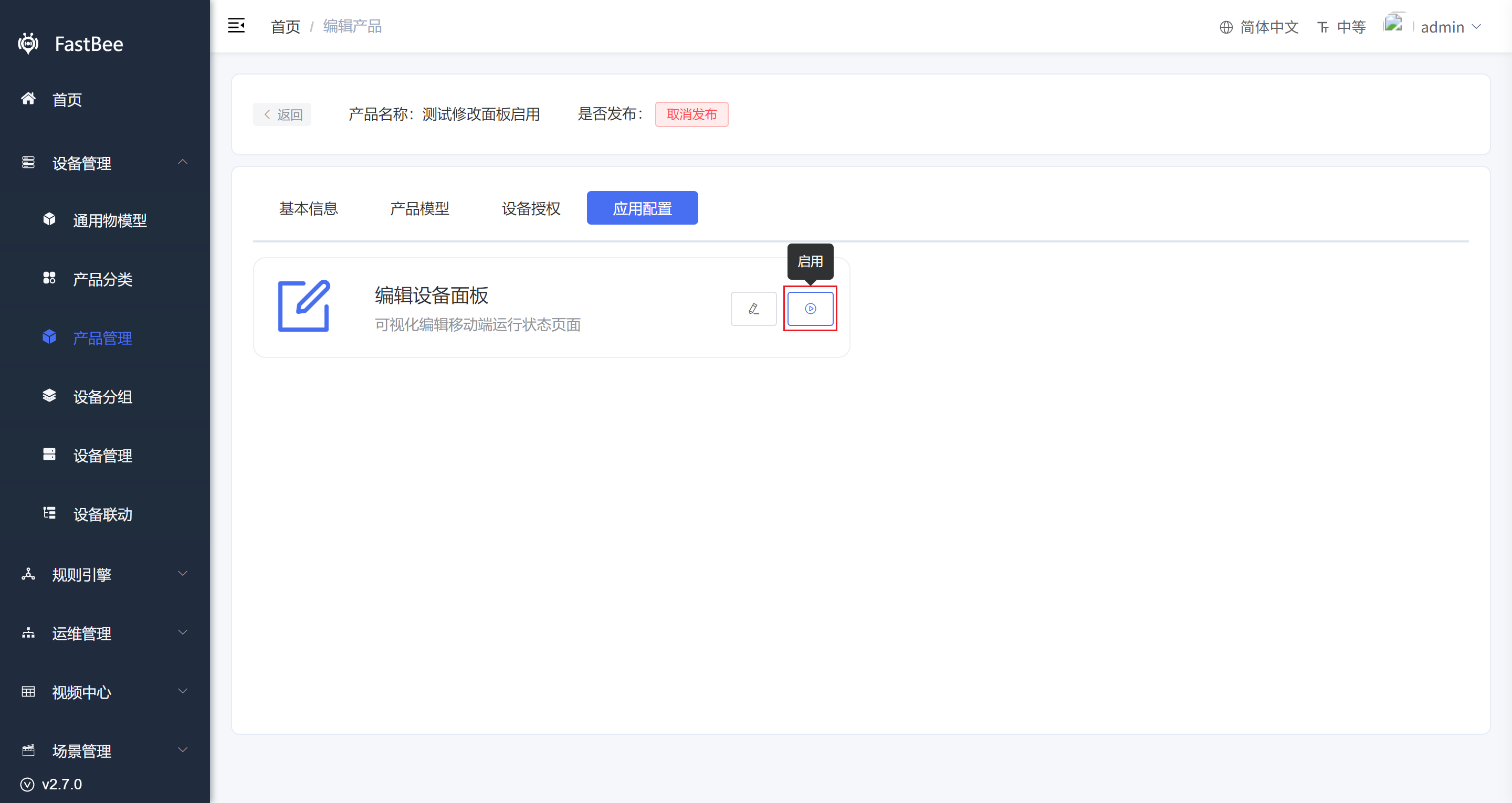
Task: Select the 应用配置 tab
Action: (642, 208)
